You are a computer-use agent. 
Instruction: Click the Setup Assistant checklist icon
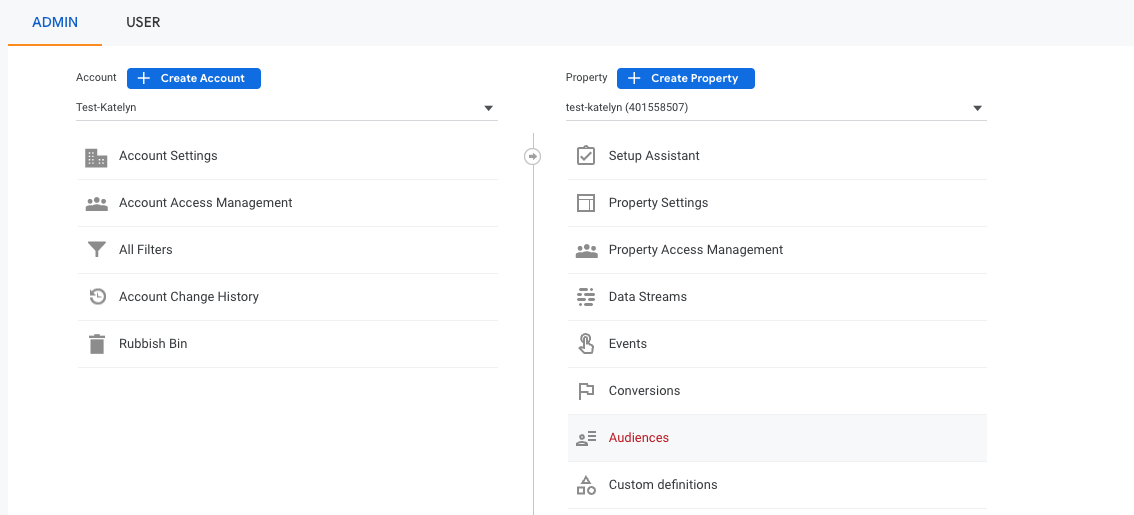point(586,156)
